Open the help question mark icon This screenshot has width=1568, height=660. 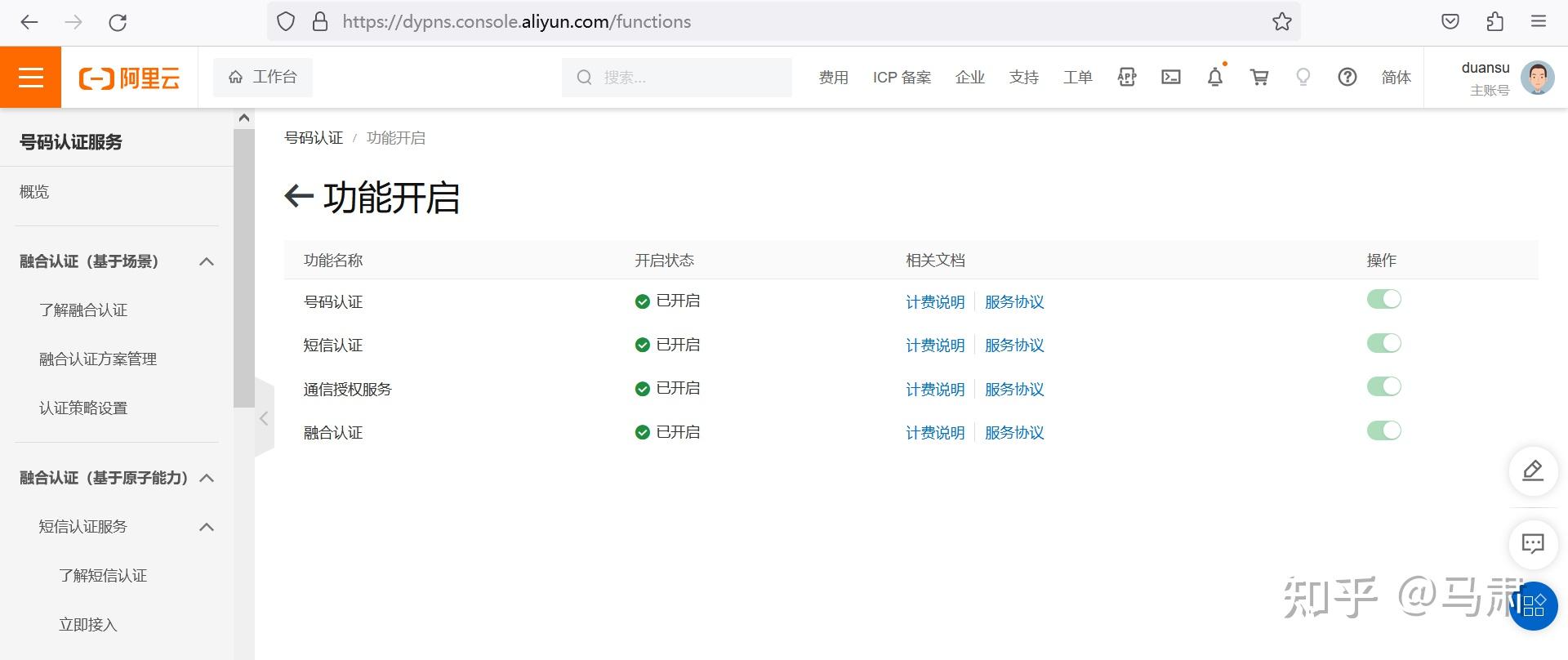(x=1347, y=78)
